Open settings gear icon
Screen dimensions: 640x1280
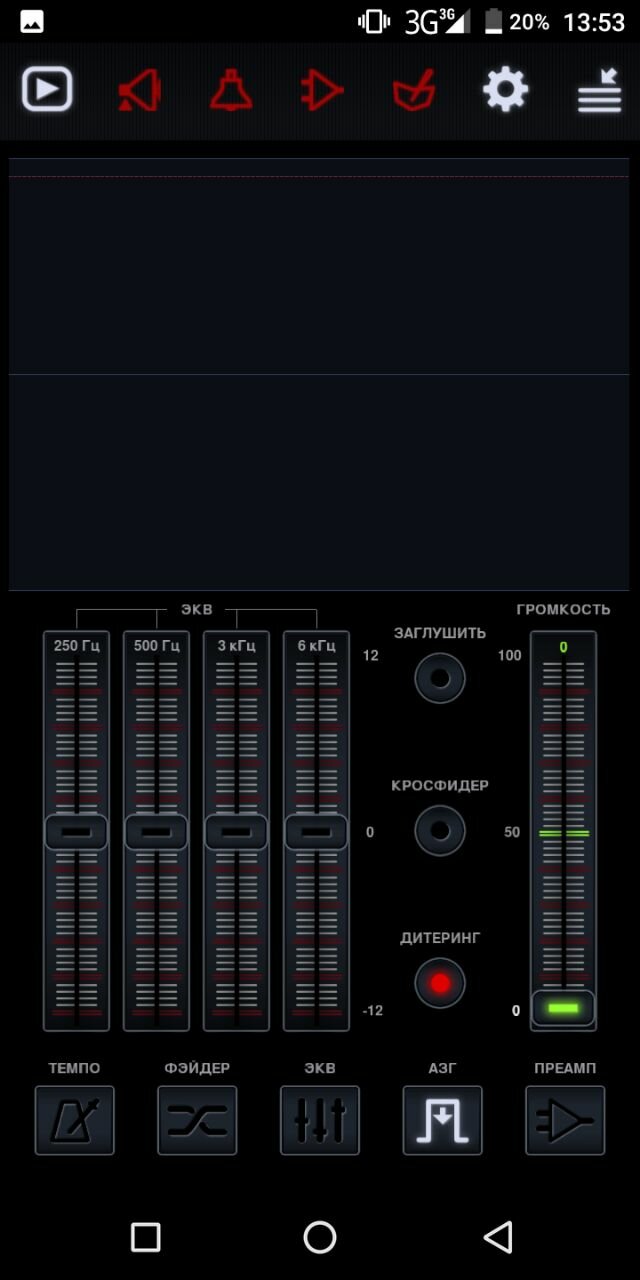505,90
